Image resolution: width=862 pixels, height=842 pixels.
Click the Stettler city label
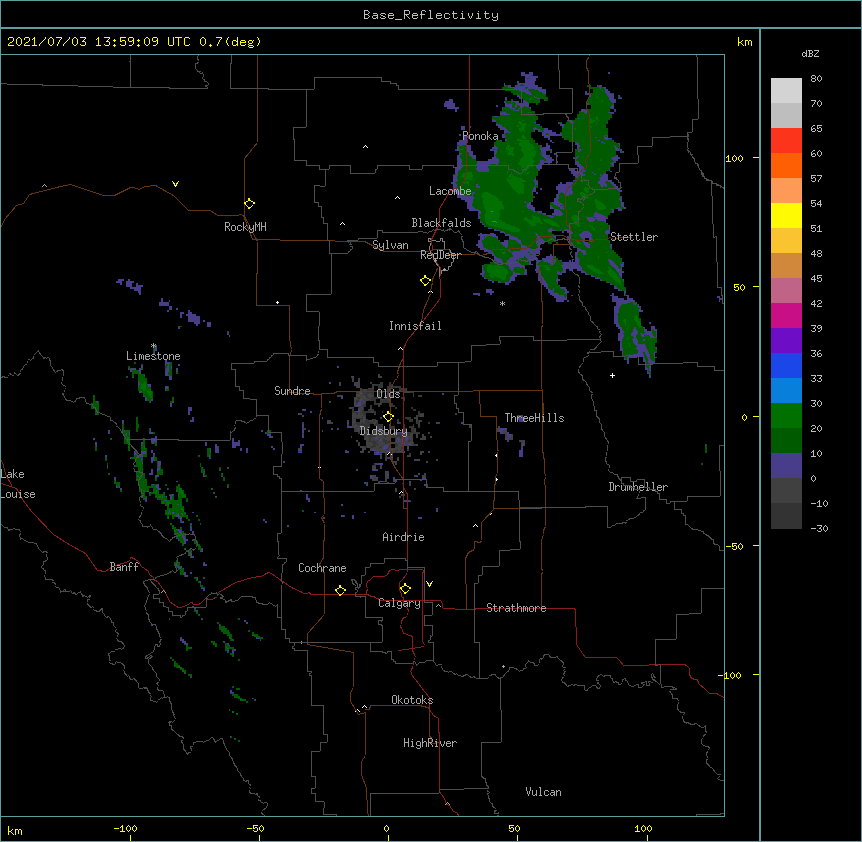pyautogui.click(x=634, y=237)
